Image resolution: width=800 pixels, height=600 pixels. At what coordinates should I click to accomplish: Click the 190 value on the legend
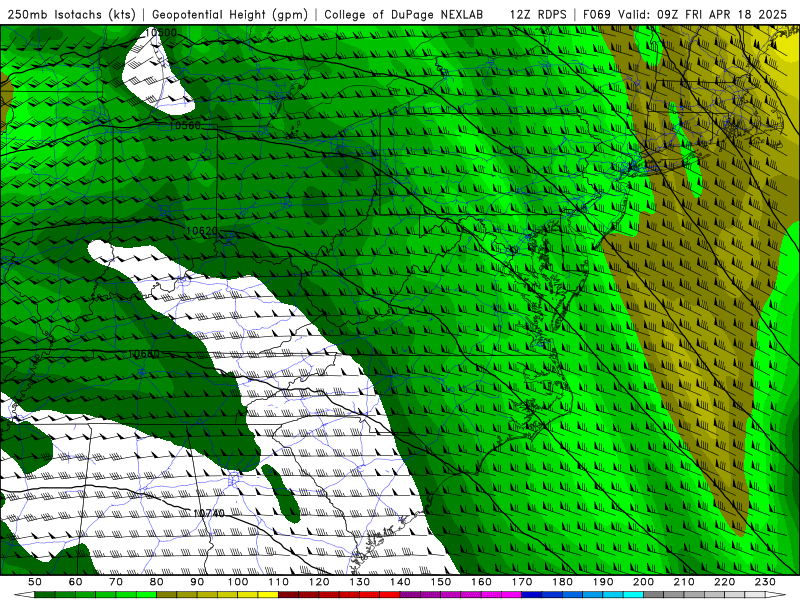pos(603,582)
